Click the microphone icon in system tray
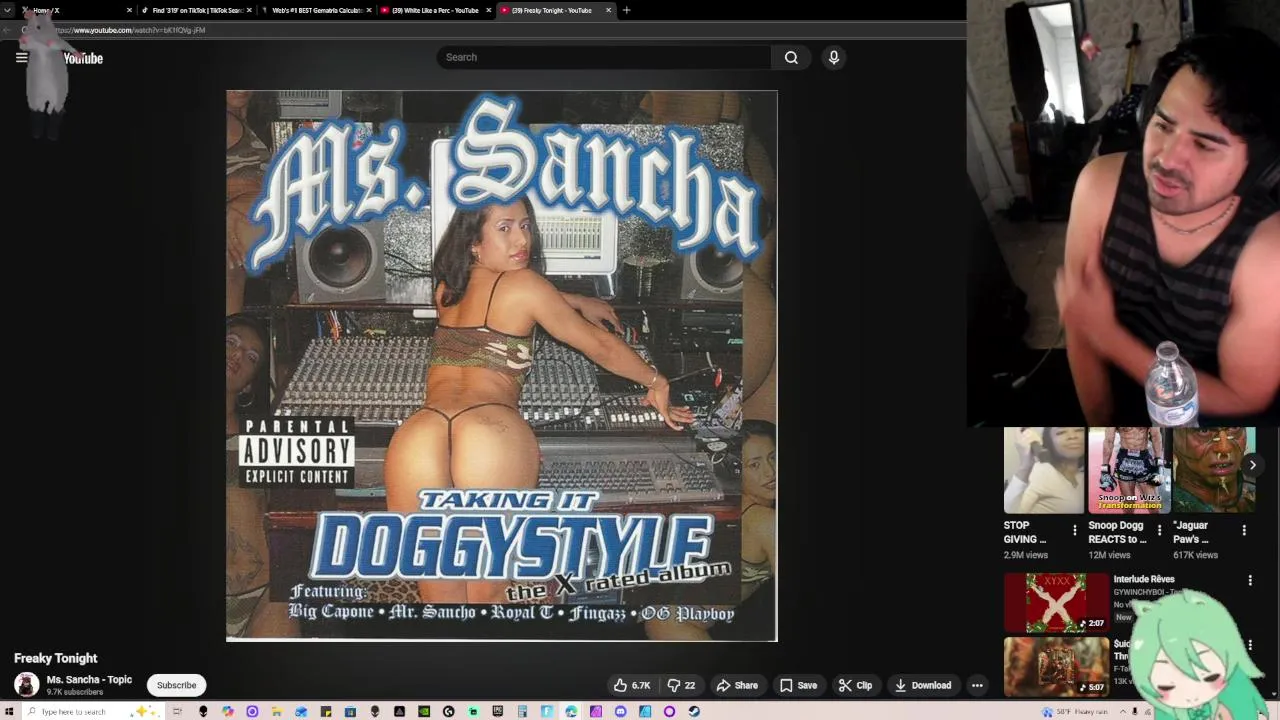Screen dimensions: 1280x720 click(x=1135, y=711)
